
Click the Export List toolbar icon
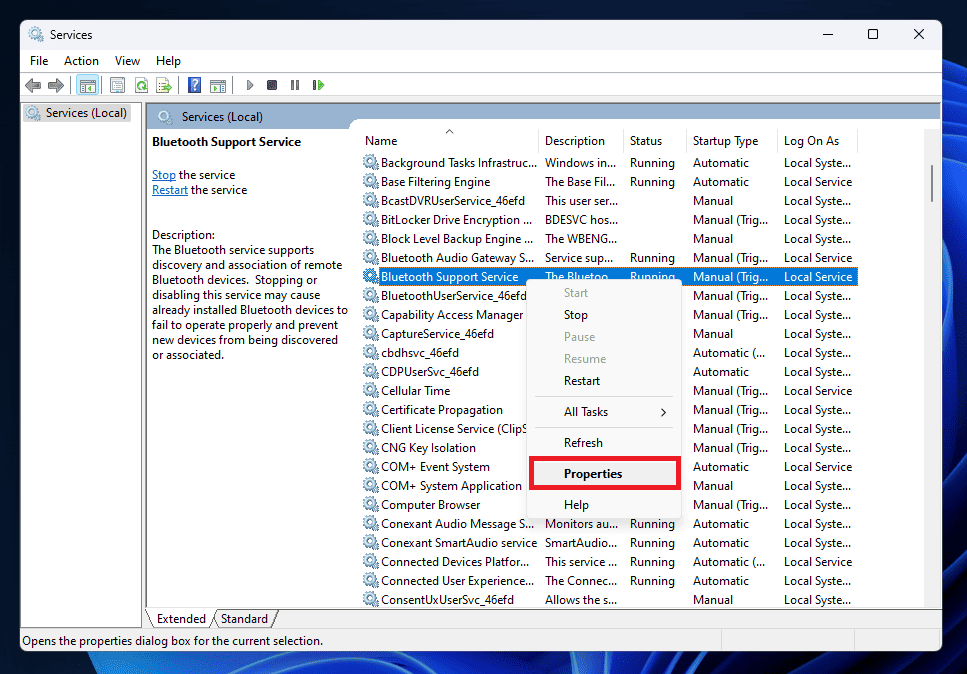(x=164, y=85)
